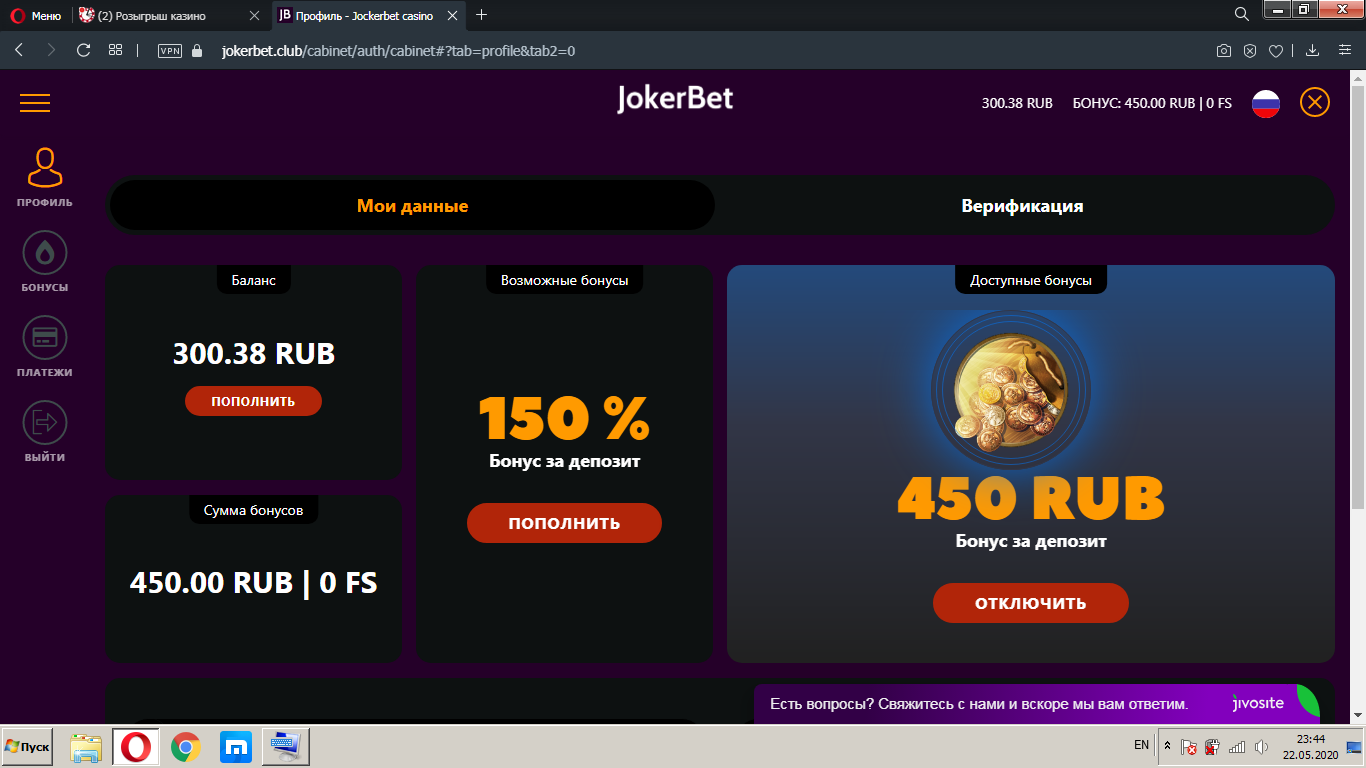Image resolution: width=1366 pixels, height=768 pixels.
Task: Open the browser downloads icon
Action: (1313, 50)
